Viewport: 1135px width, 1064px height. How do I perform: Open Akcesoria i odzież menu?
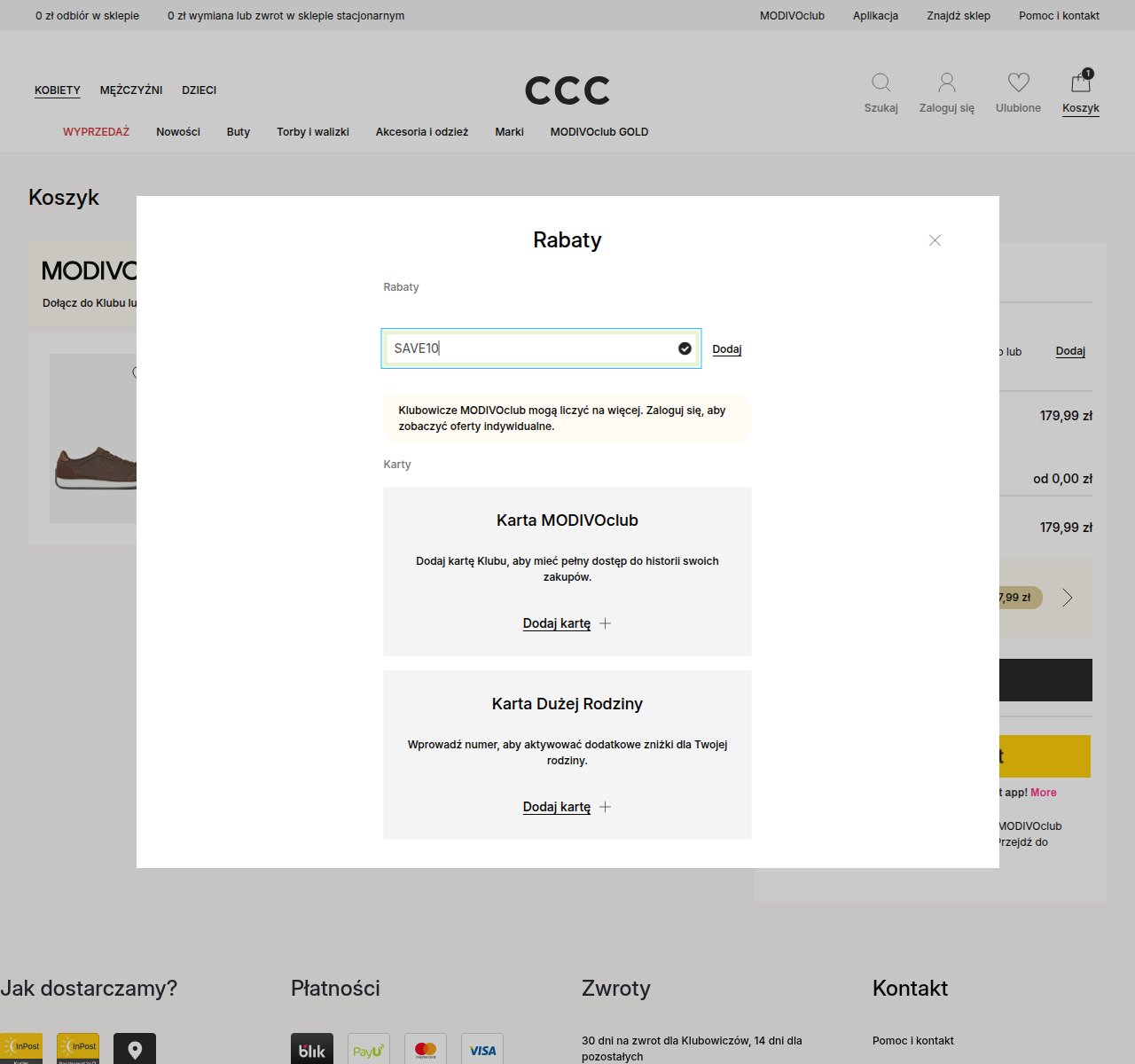point(422,132)
